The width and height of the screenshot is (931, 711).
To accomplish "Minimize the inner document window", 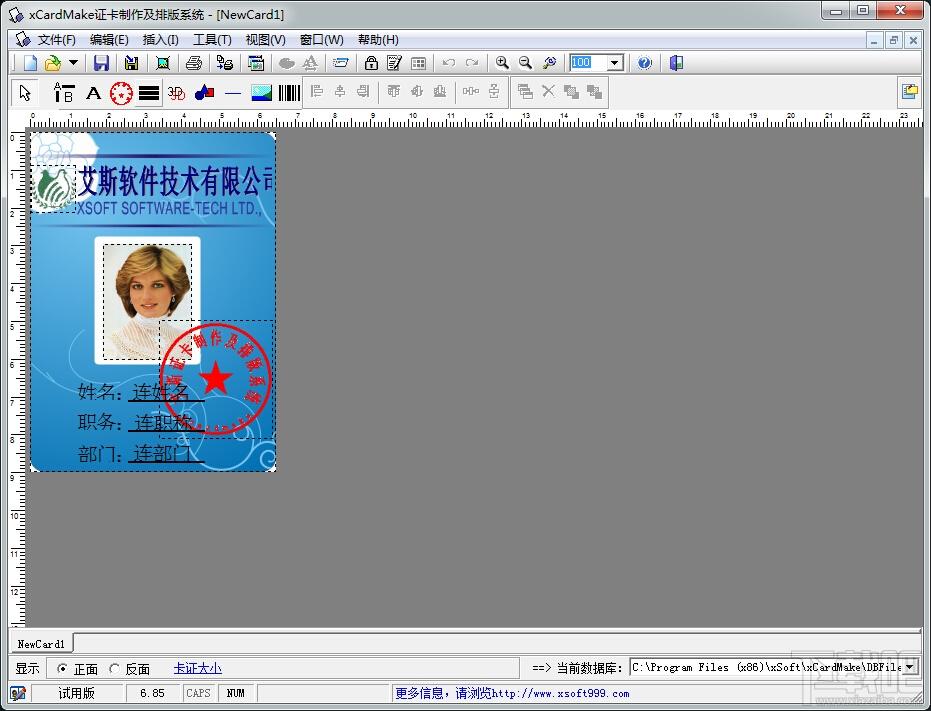I will point(873,40).
